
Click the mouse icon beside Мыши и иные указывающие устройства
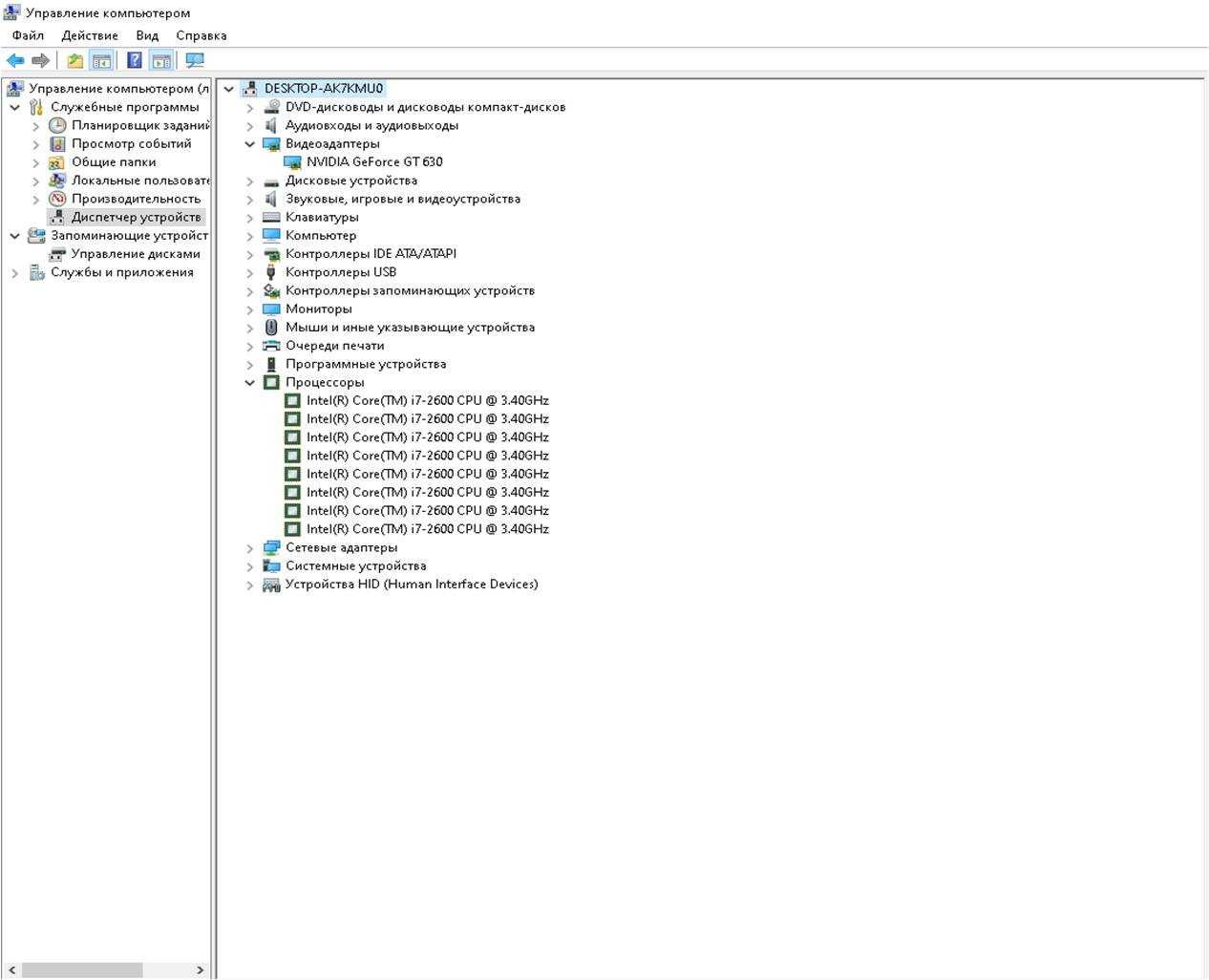point(271,328)
